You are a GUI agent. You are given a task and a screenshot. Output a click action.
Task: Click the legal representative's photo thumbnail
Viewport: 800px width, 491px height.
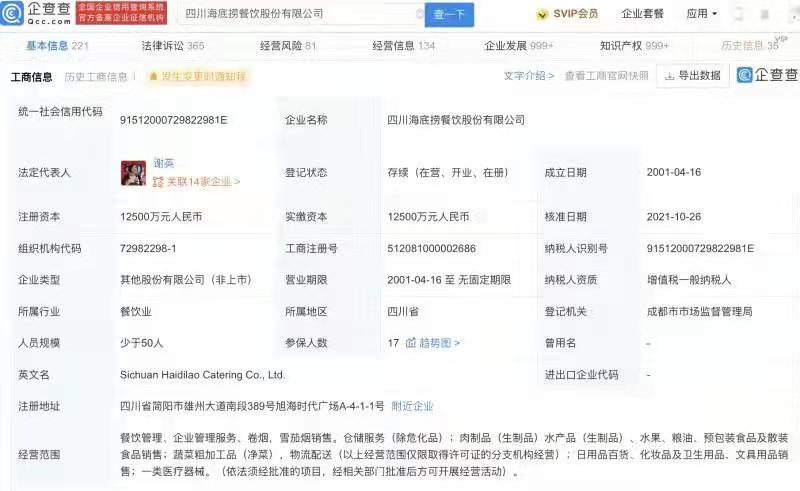coord(133,173)
